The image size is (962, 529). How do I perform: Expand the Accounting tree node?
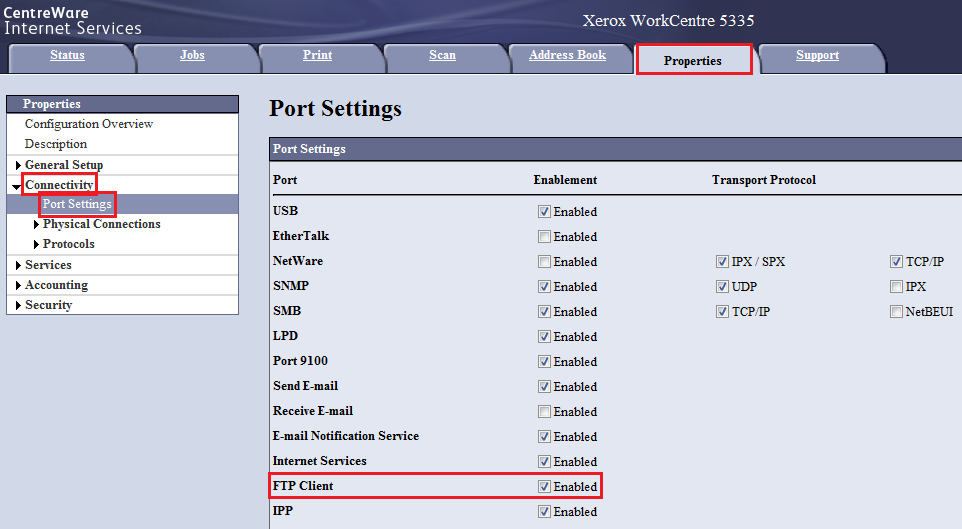[x=18, y=286]
